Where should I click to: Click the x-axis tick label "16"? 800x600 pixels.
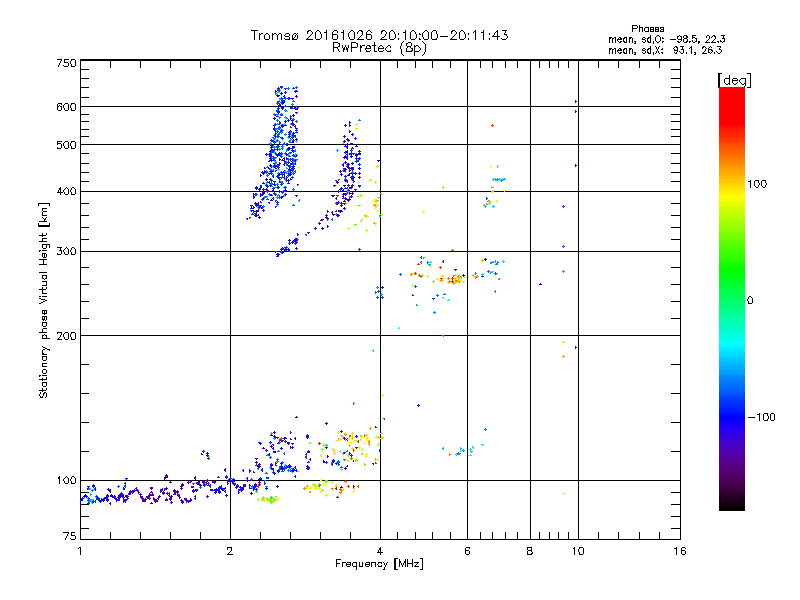coord(680,551)
